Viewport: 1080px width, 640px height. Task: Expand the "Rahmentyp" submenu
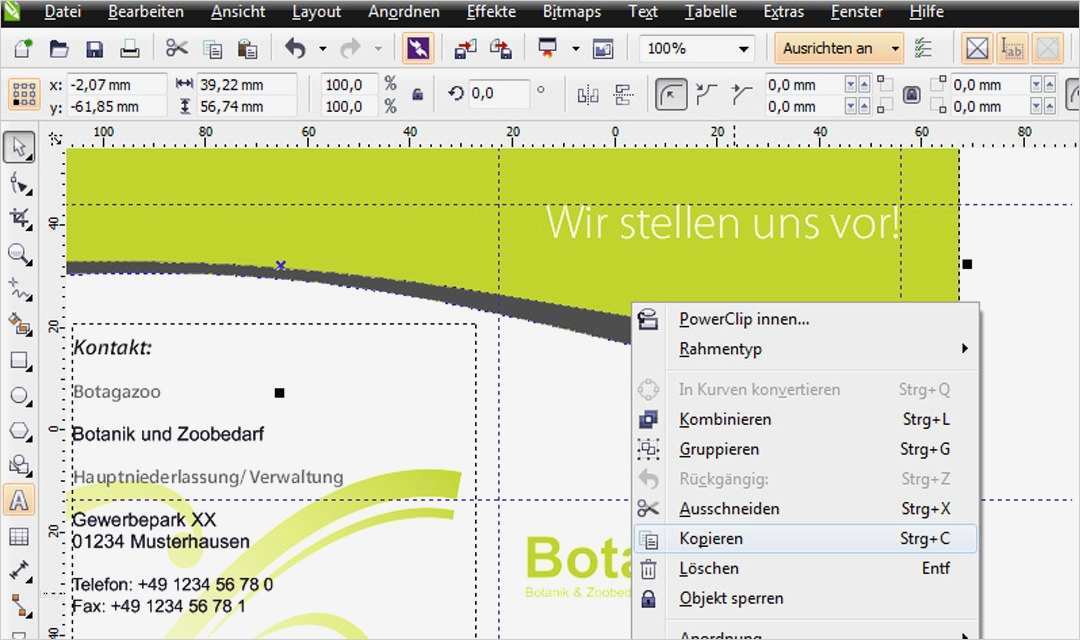(x=721, y=348)
